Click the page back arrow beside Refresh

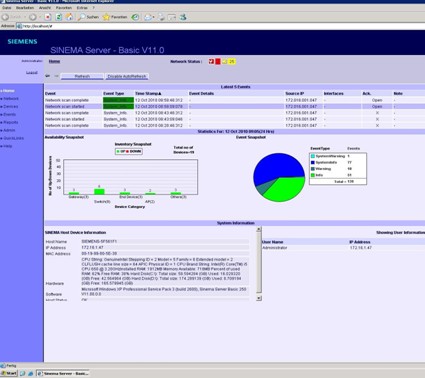[48, 76]
